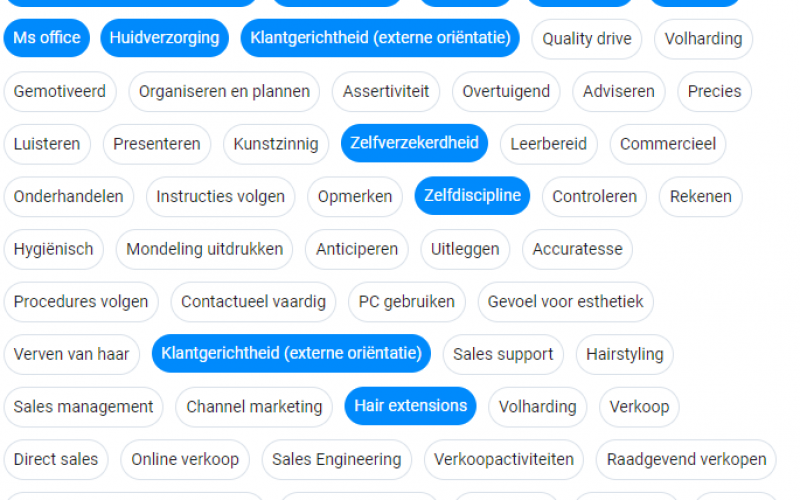
Task: Select Organiseren en plannen chip
Action: [x=224, y=91]
